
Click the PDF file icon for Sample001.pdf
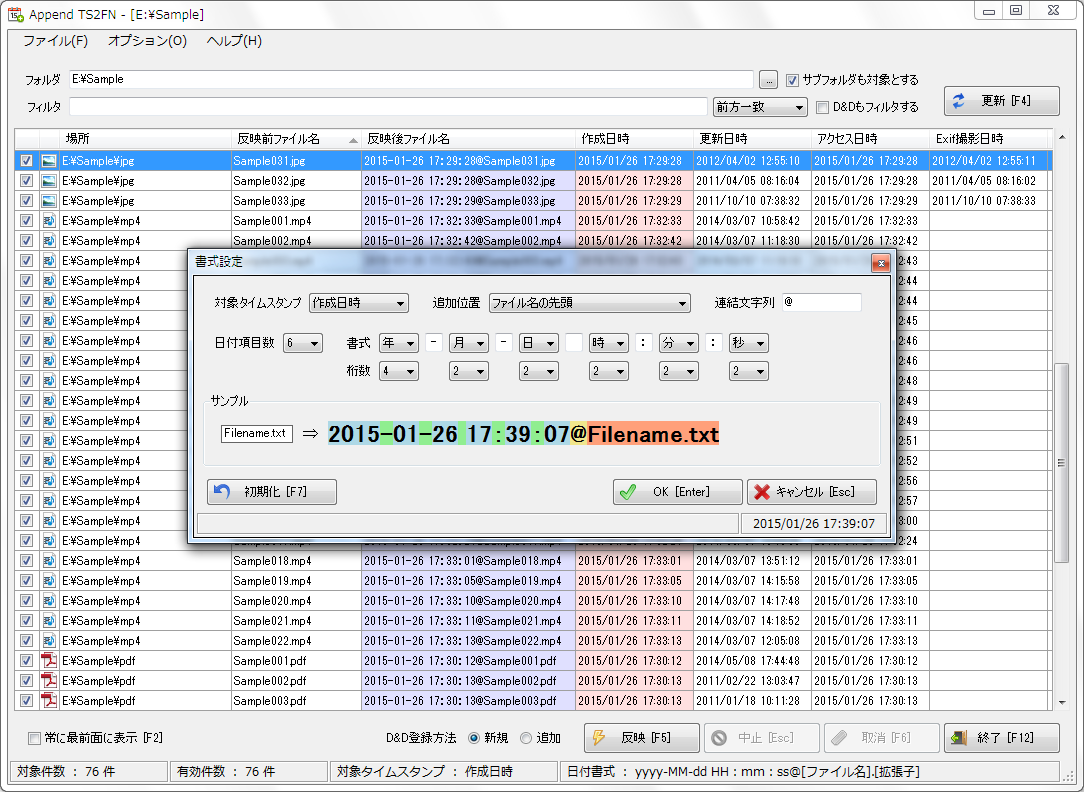pos(49,661)
